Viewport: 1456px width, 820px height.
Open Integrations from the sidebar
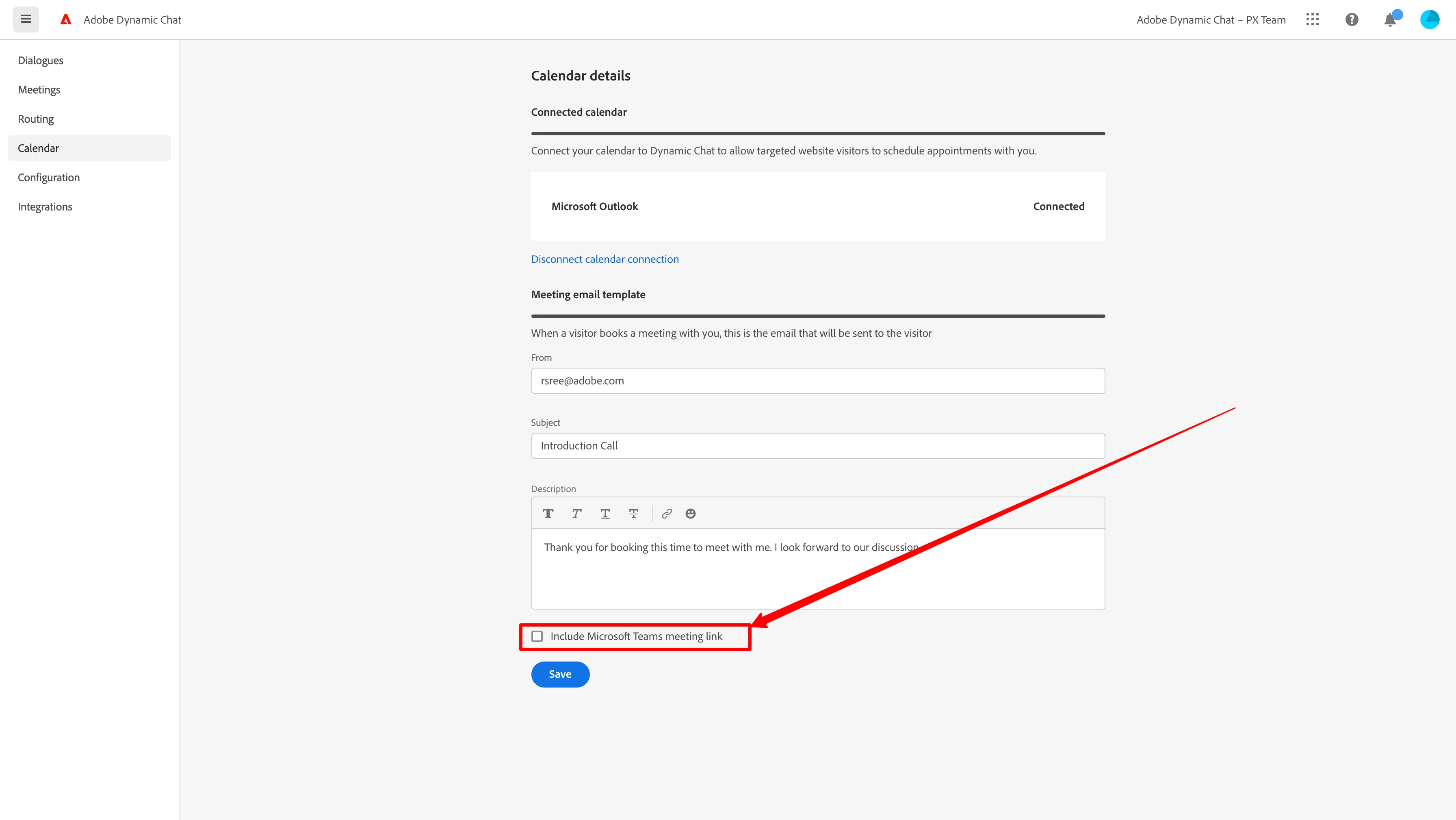(45, 207)
